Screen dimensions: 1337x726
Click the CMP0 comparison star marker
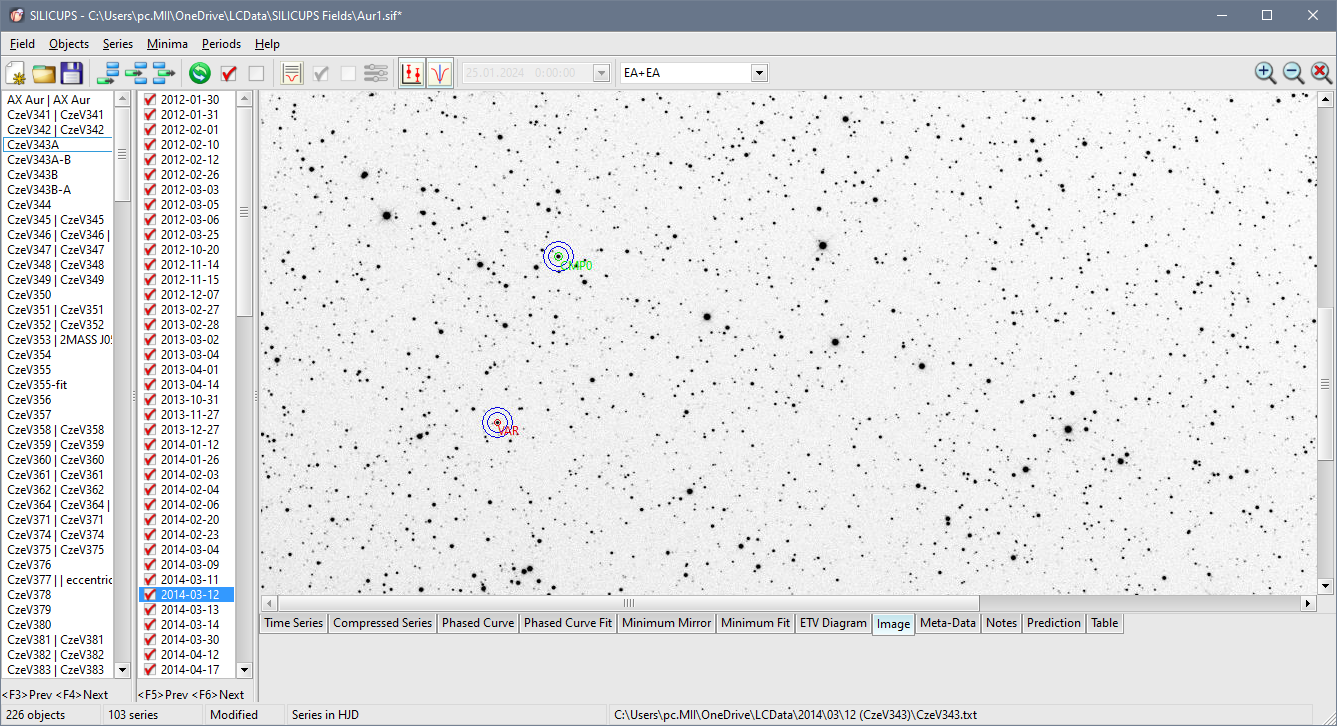click(558, 256)
